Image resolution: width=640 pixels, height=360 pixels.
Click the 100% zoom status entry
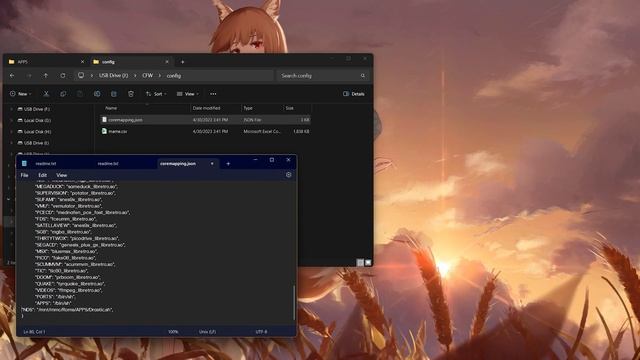pos(173,332)
